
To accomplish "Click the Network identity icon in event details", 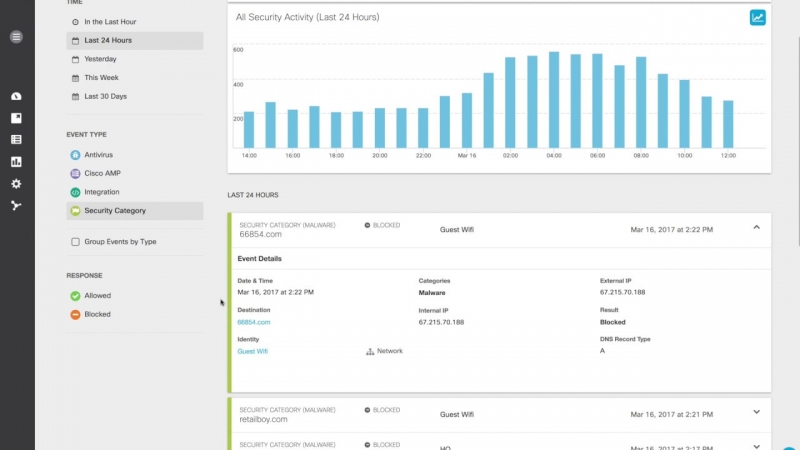I will tap(370, 352).
